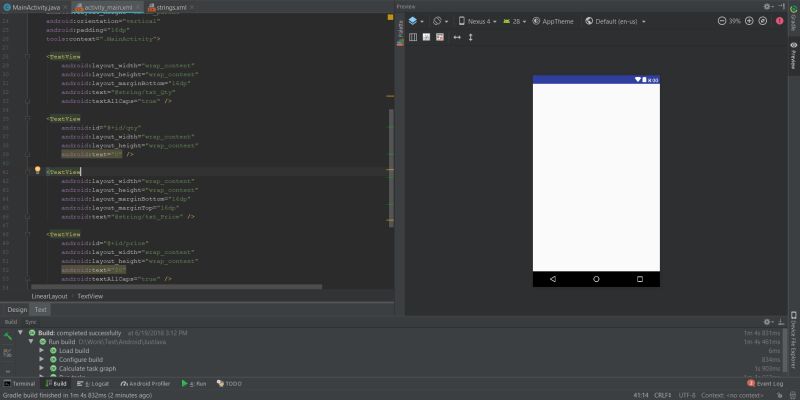Select the Sync sub-tab in build panel

click(31, 322)
